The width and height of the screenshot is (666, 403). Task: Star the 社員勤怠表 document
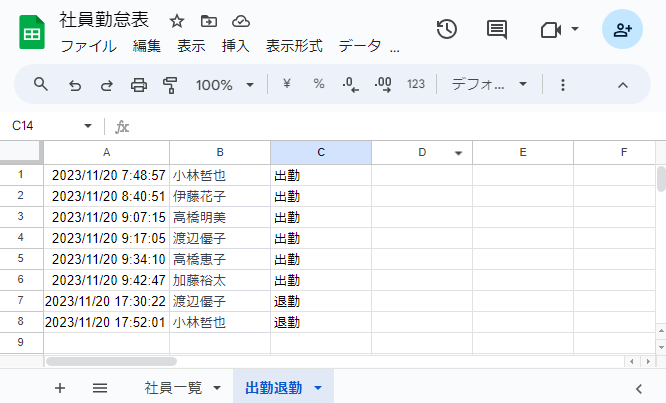coord(177,21)
